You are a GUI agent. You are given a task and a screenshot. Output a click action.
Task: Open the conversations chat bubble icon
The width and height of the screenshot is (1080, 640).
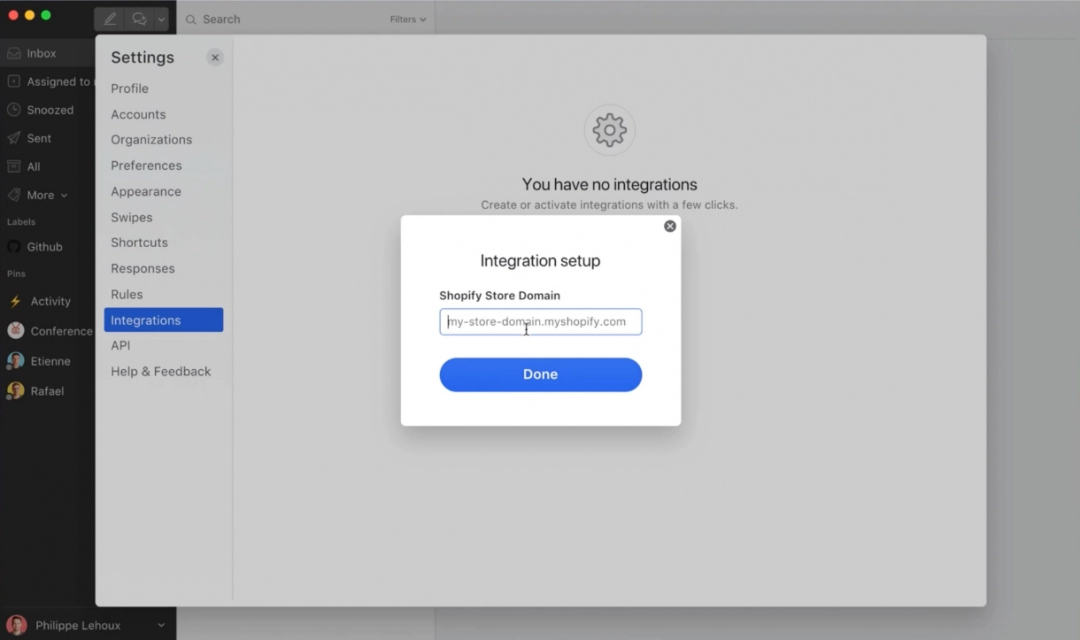coord(139,19)
